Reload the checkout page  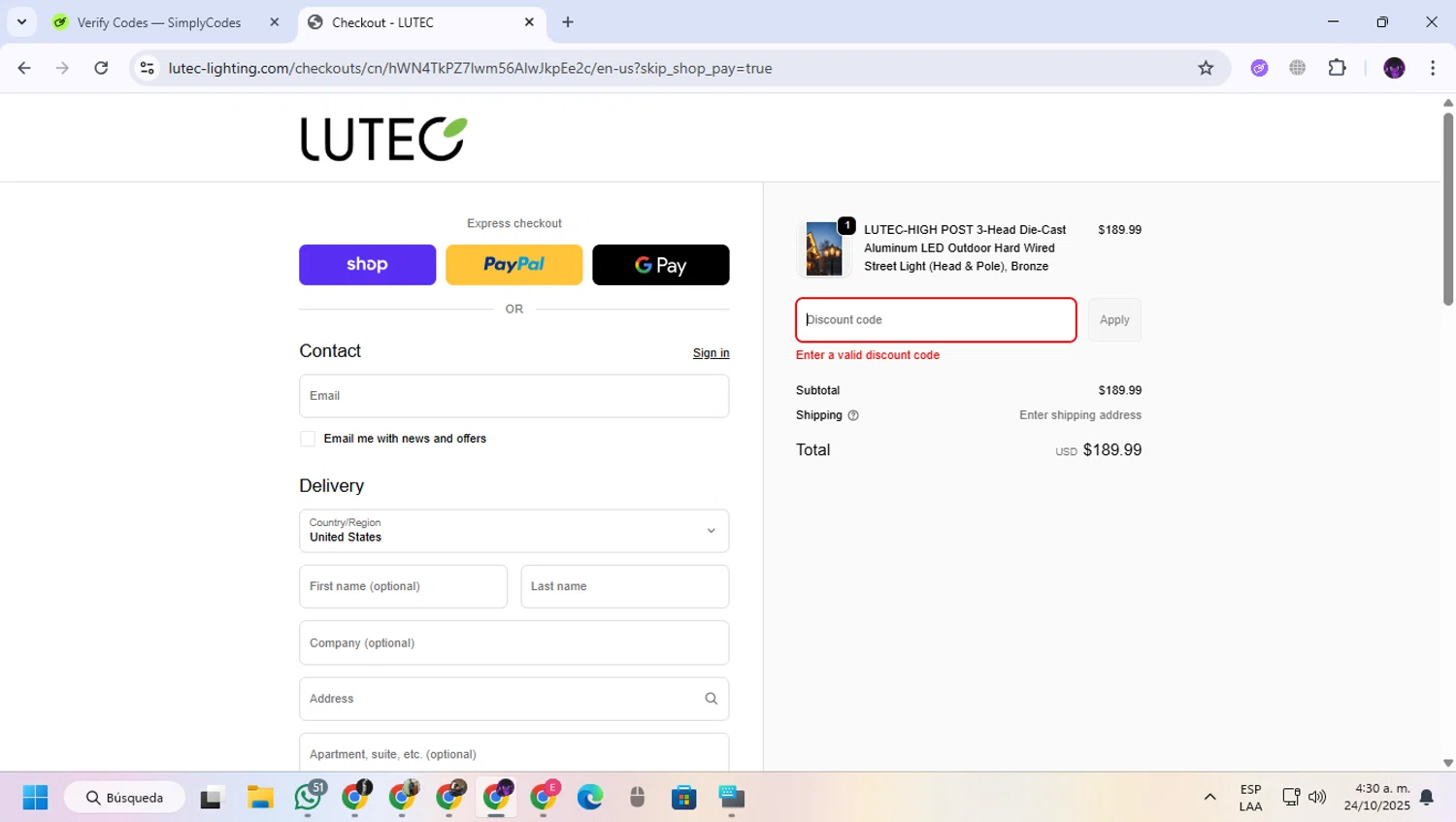[101, 68]
